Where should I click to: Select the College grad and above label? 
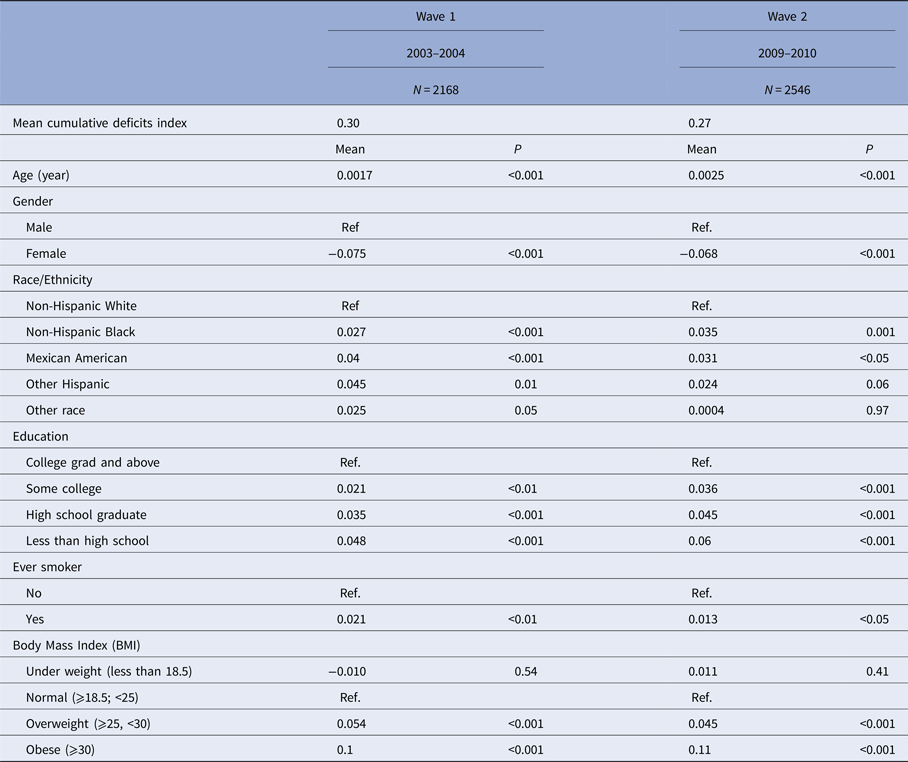coord(93,462)
